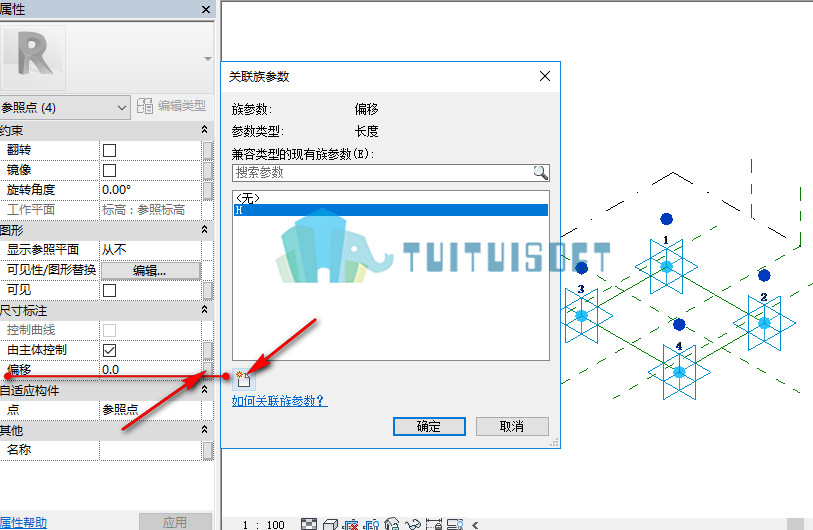Collapse the 其他 section

tap(204, 429)
